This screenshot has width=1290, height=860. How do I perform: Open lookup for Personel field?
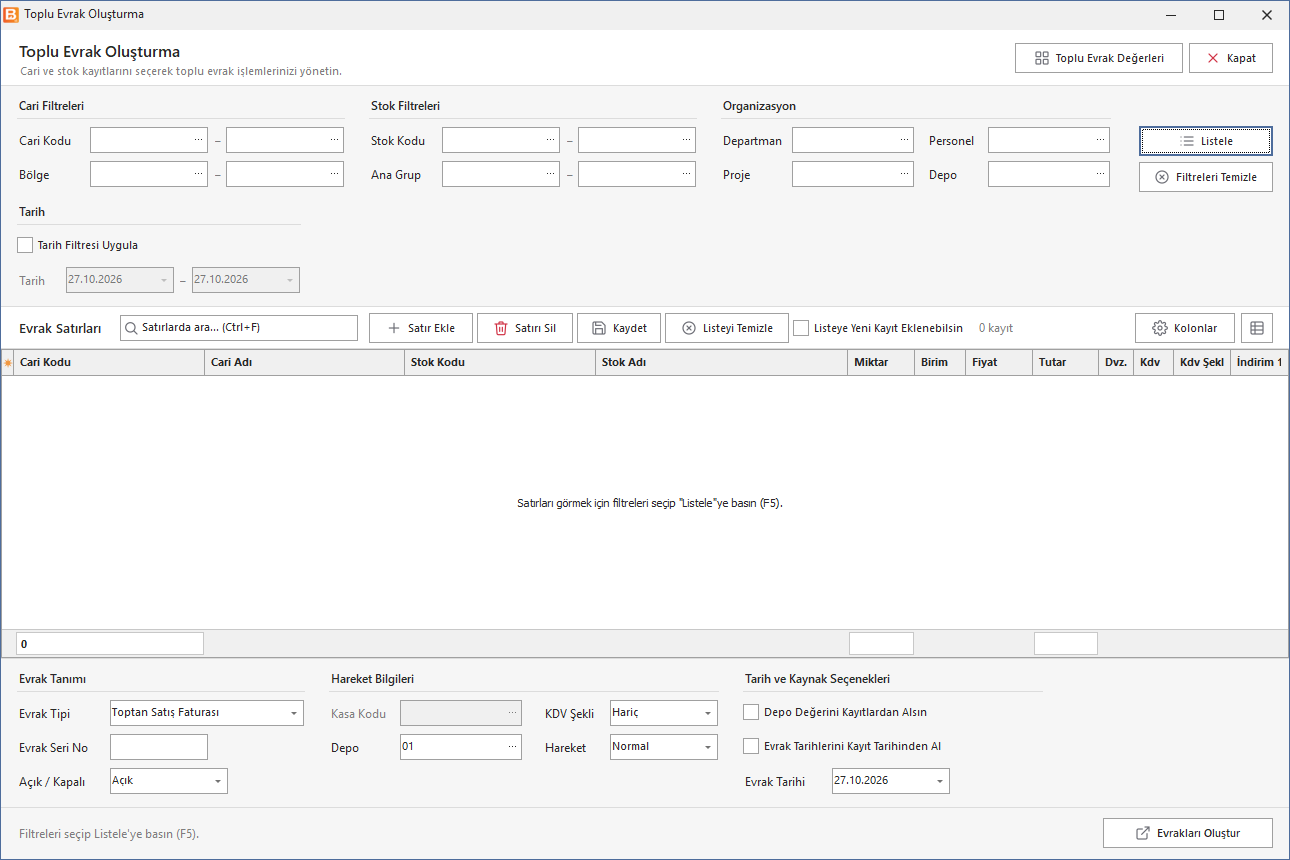[x=1101, y=140]
